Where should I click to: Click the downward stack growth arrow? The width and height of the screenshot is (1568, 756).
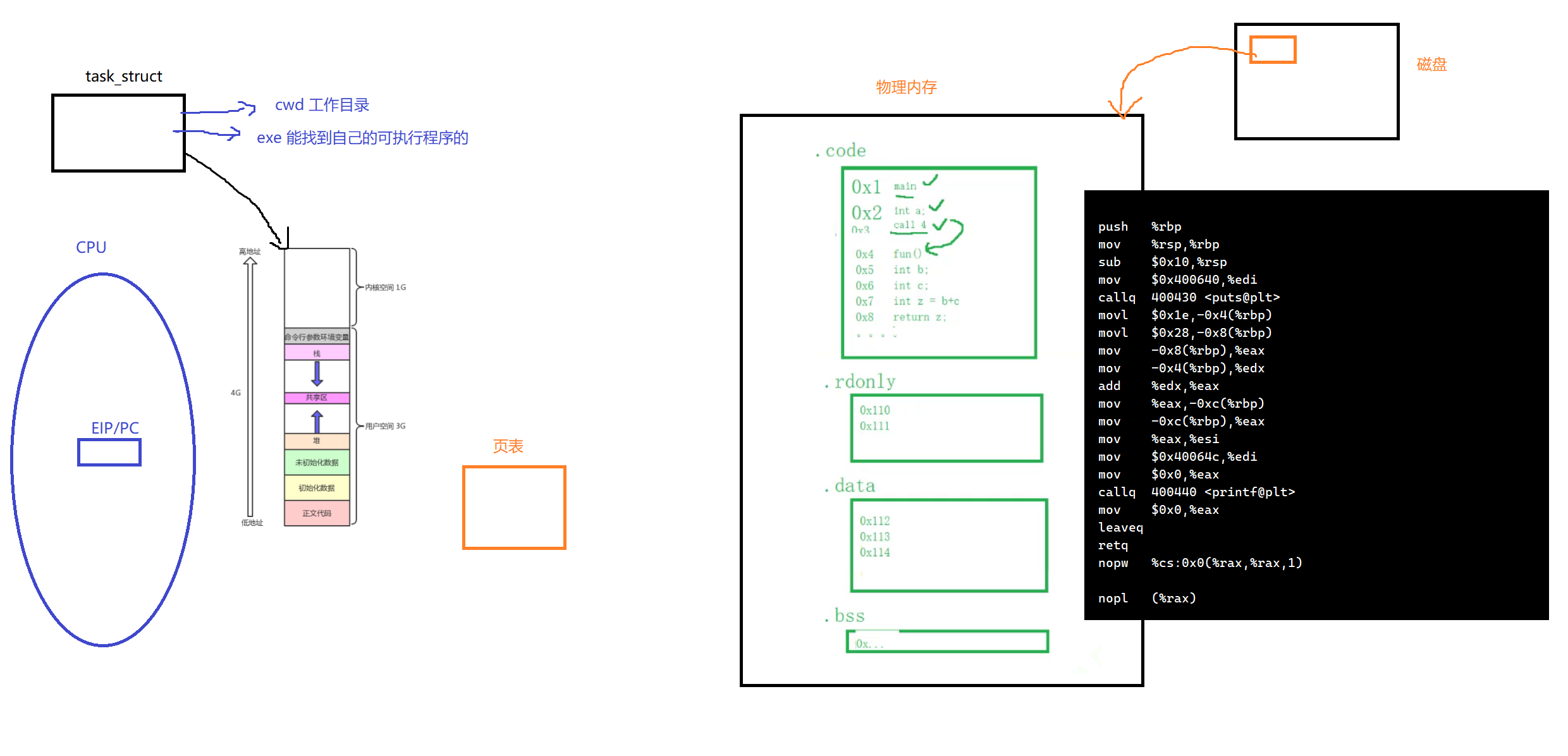click(x=317, y=374)
